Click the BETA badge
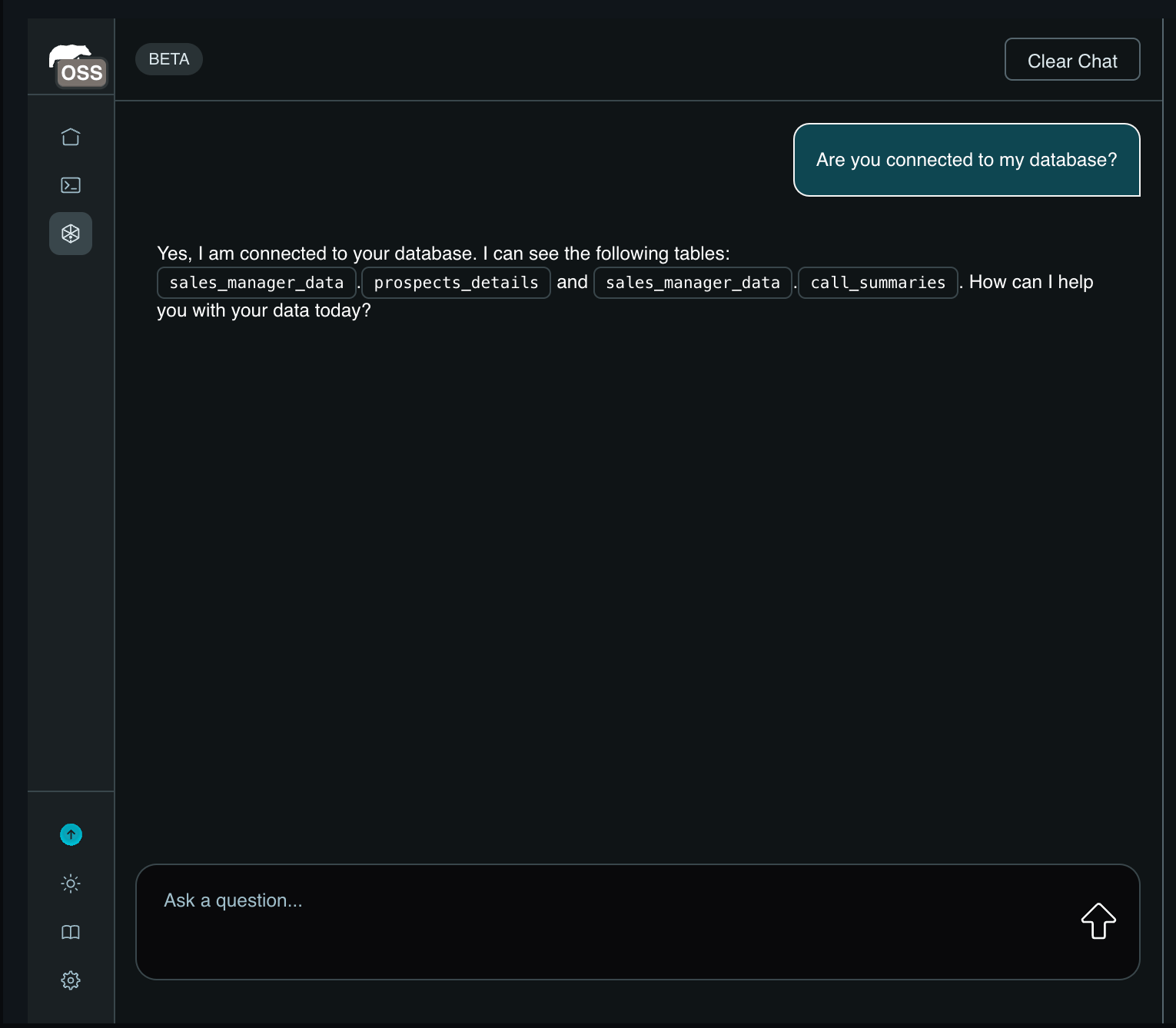Viewport: 1176px width, 1028px height. pos(168,58)
